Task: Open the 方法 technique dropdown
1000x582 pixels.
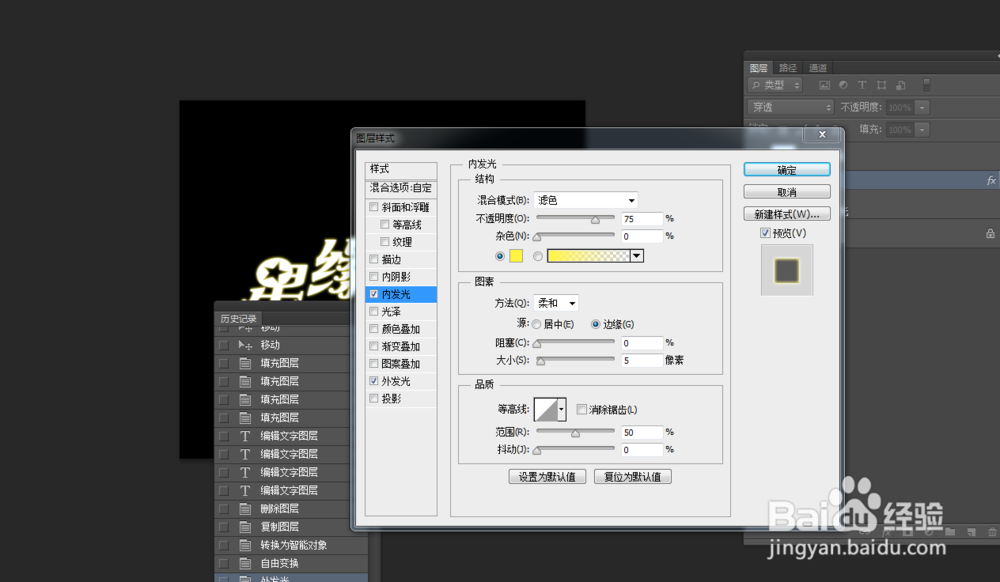Action: pos(556,303)
